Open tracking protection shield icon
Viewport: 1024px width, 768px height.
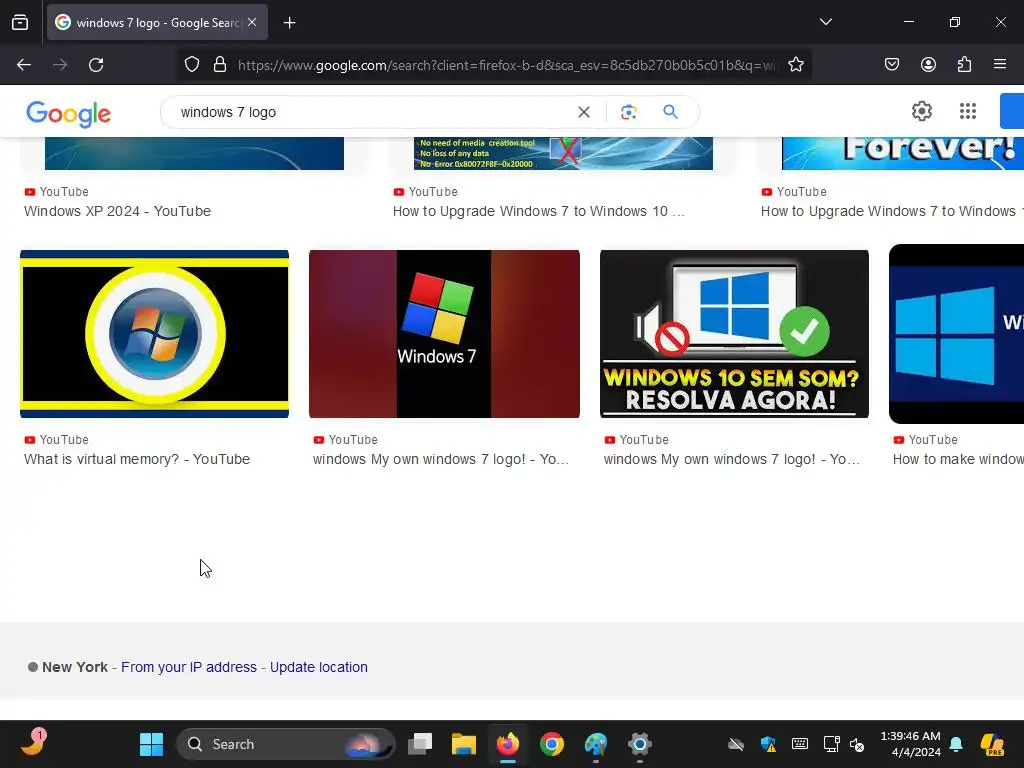[x=191, y=65]
